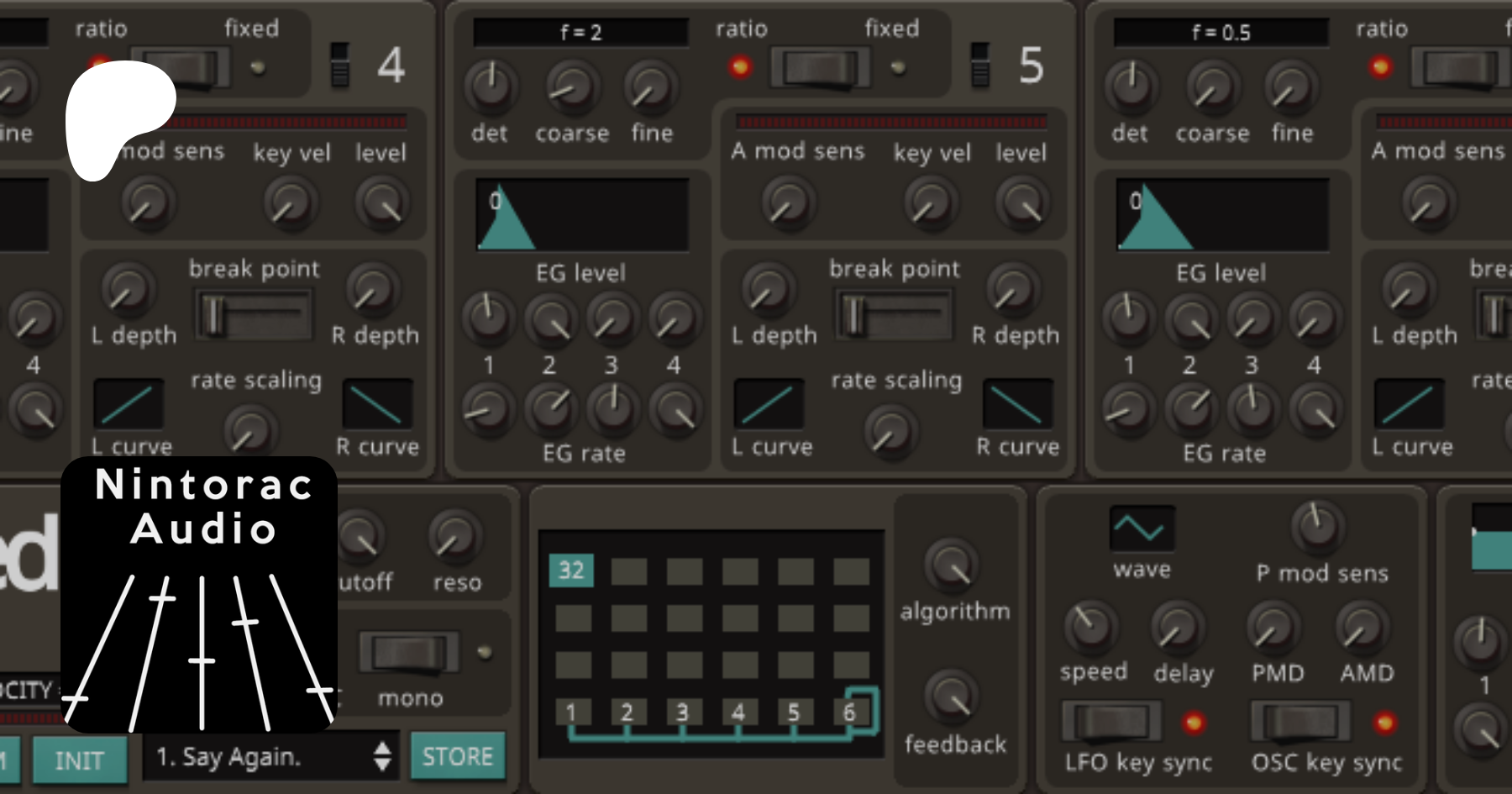Screen dimensions: 1512x794
Task: Adjust the algorithm knob
Action: (x=952, y=565)
